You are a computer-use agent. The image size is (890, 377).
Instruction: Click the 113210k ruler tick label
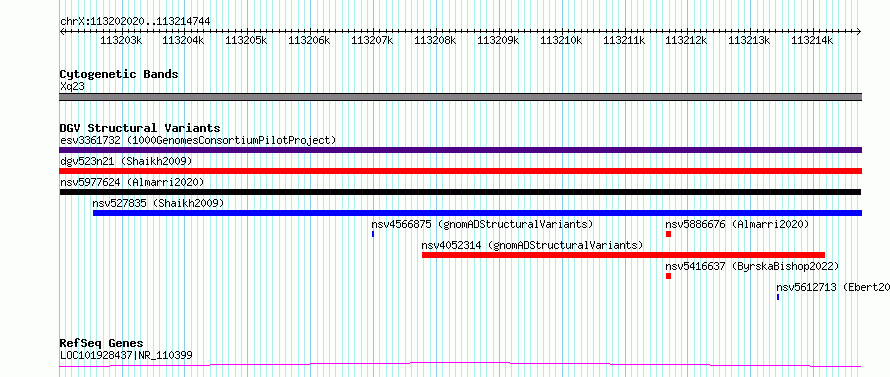coord(561,41)
